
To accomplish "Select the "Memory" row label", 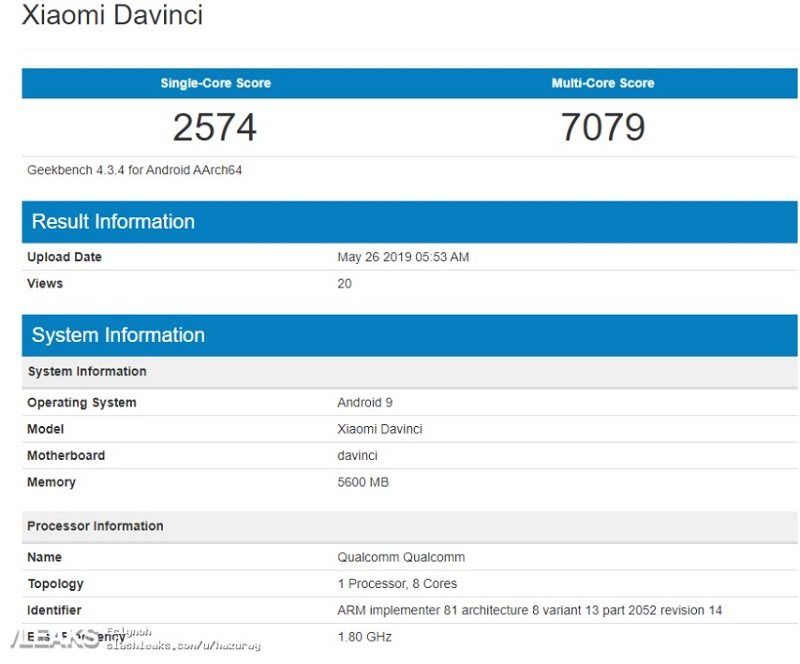I will [x=51, y=482].
